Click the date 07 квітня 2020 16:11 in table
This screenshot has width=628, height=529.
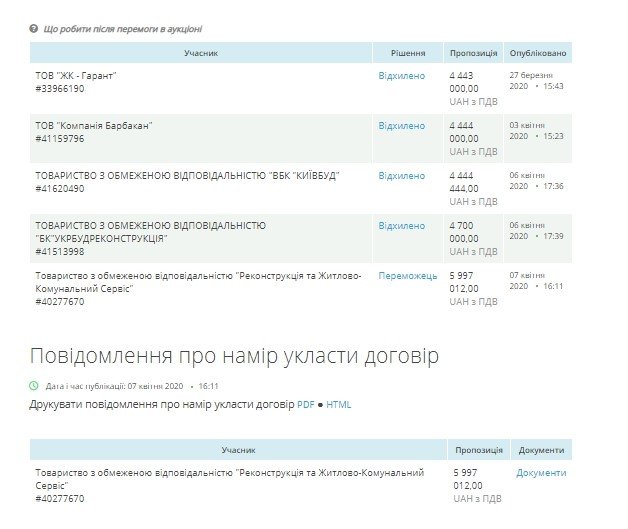click(536, 281)
